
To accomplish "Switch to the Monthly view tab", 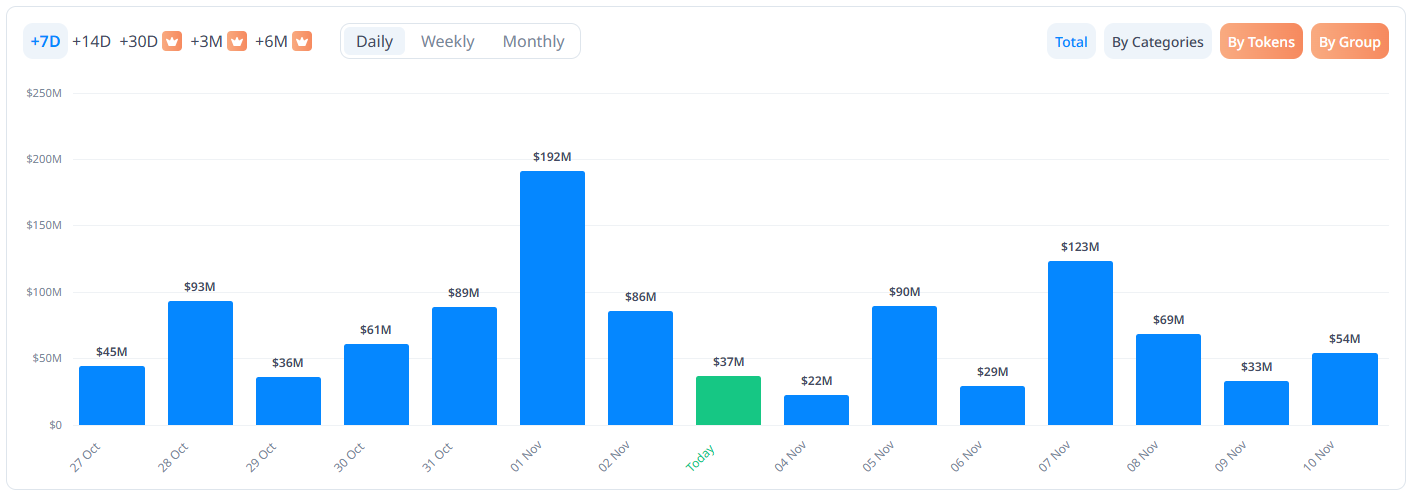I will click(533, 41).
